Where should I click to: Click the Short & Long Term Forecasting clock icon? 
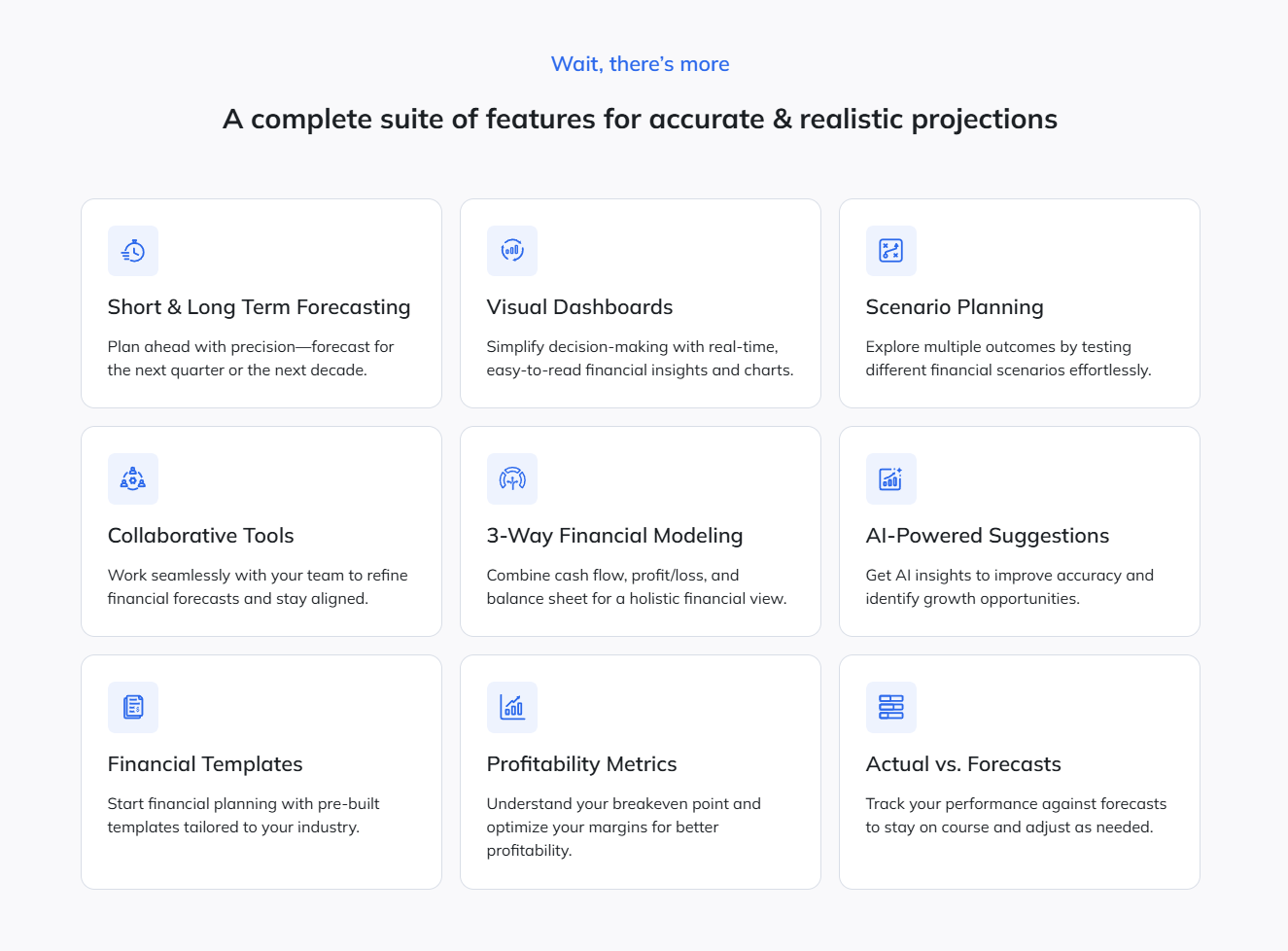[x=133, y=251]
